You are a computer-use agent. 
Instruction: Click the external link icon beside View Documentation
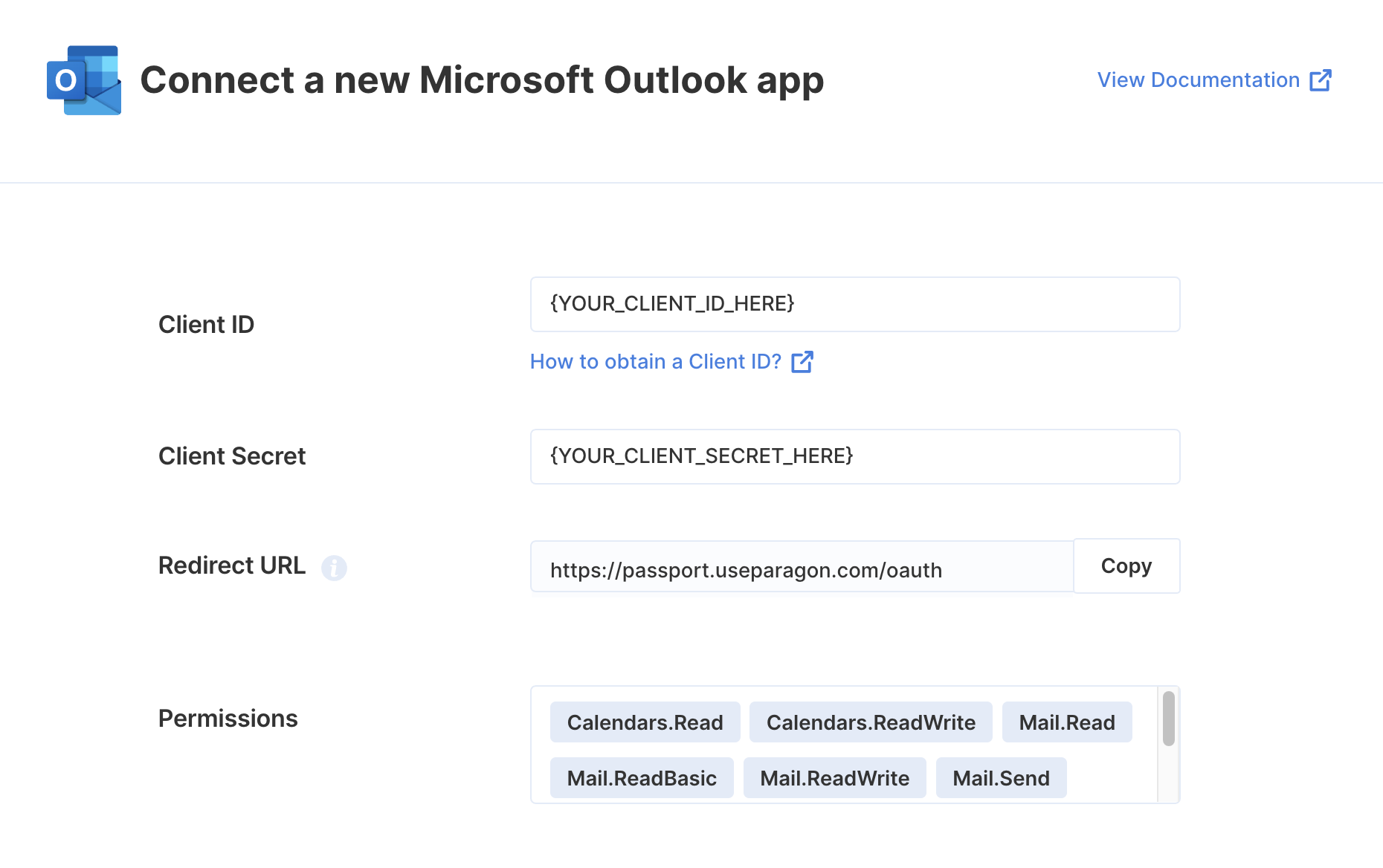click(x=1321, y=80)
